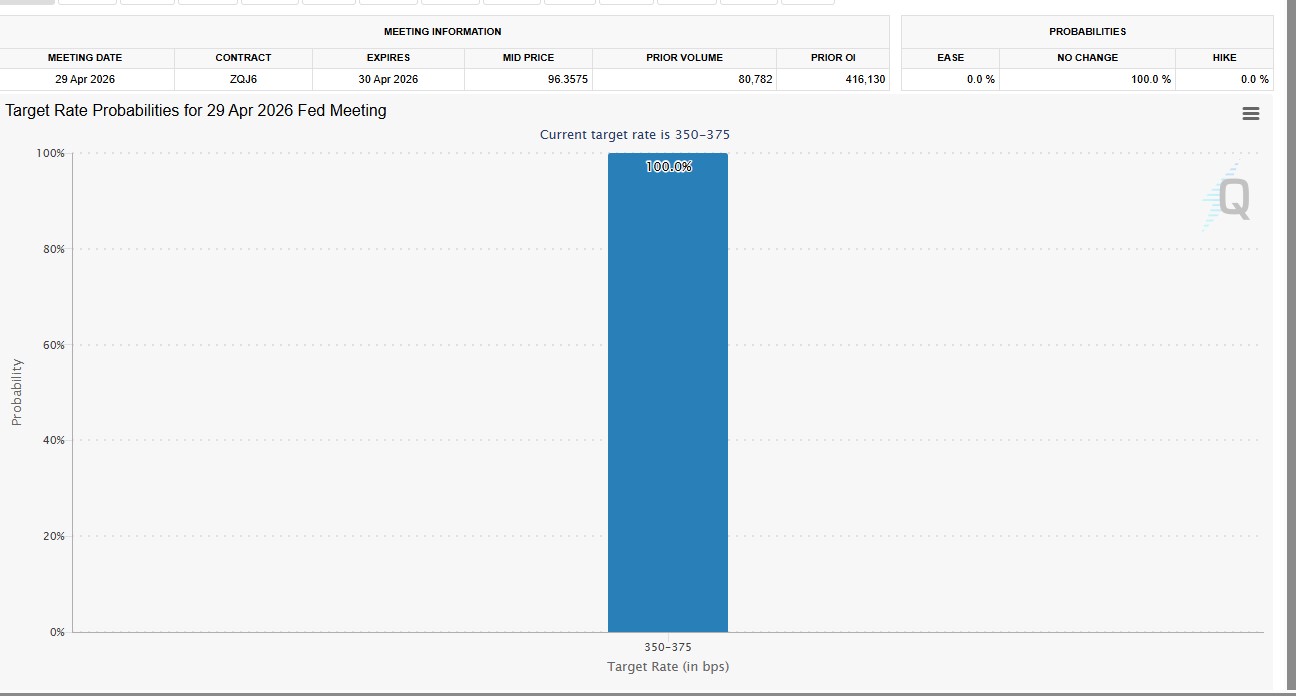Select the ZQJ6 contract cell in the table
1296x696 pixels.
pos(243,79)
